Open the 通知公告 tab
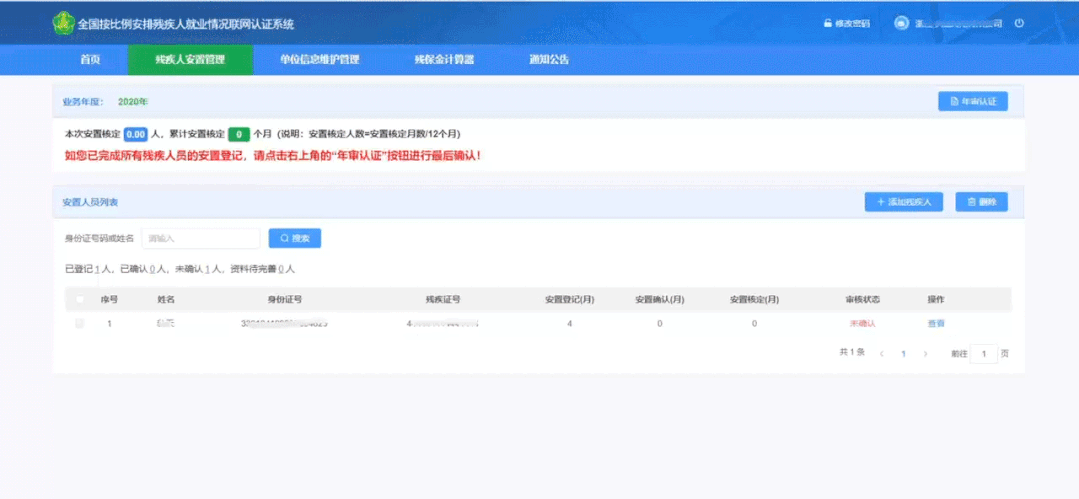Image resolution: width=1079 pixels, height=499 pixels. 549,60
